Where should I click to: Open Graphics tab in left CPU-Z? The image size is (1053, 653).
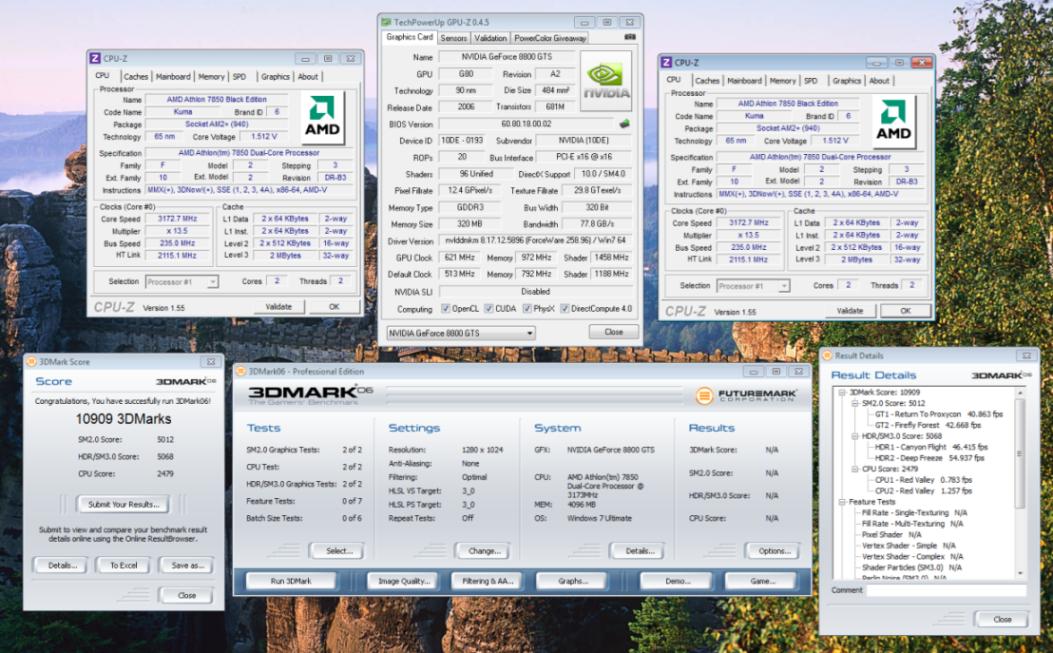[x=275, y=77]
